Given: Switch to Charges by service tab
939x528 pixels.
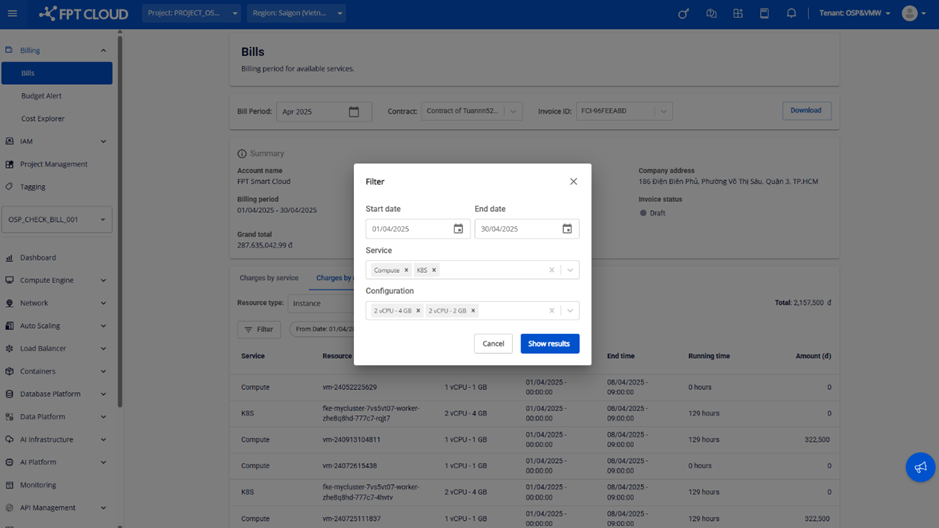Looking at the screenshot, I should tap(269, 278).
